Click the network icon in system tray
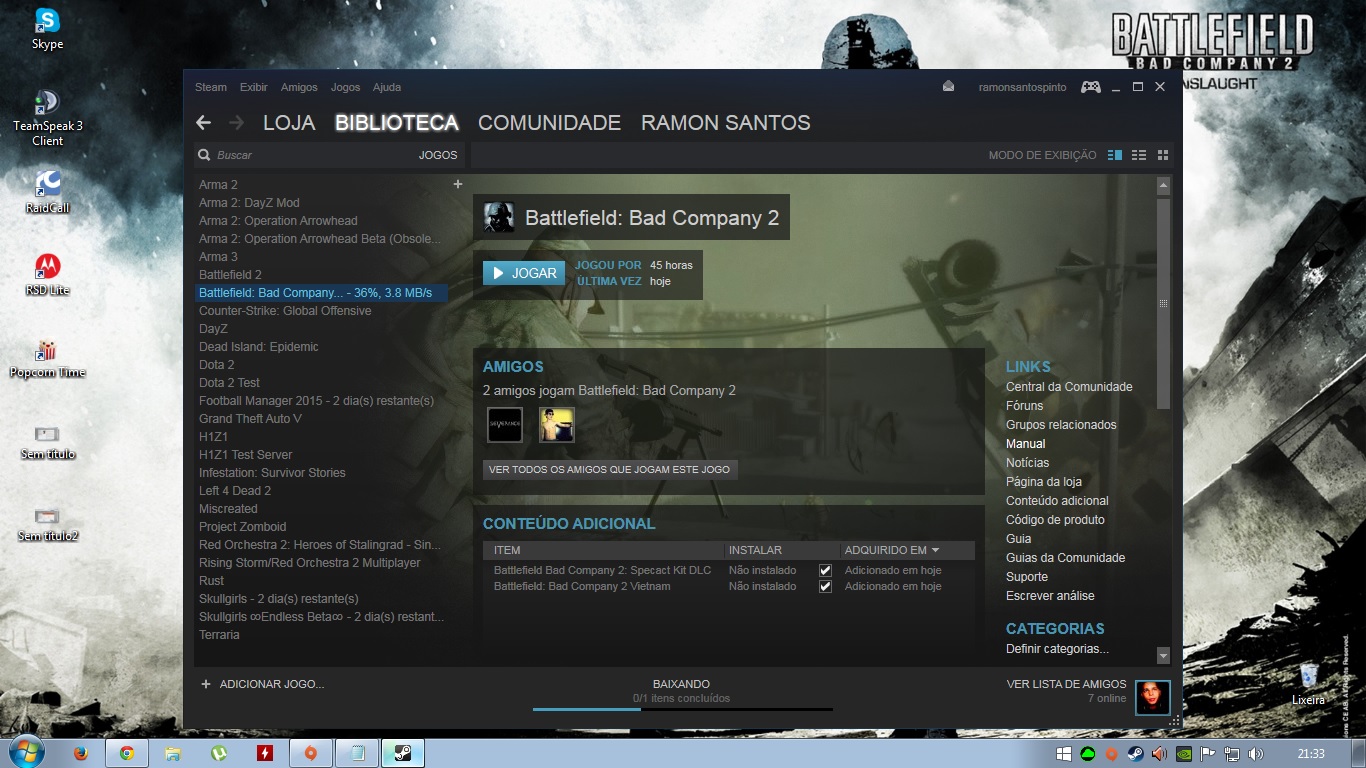The image size is (1366, 768). [x=1232, y=753]
